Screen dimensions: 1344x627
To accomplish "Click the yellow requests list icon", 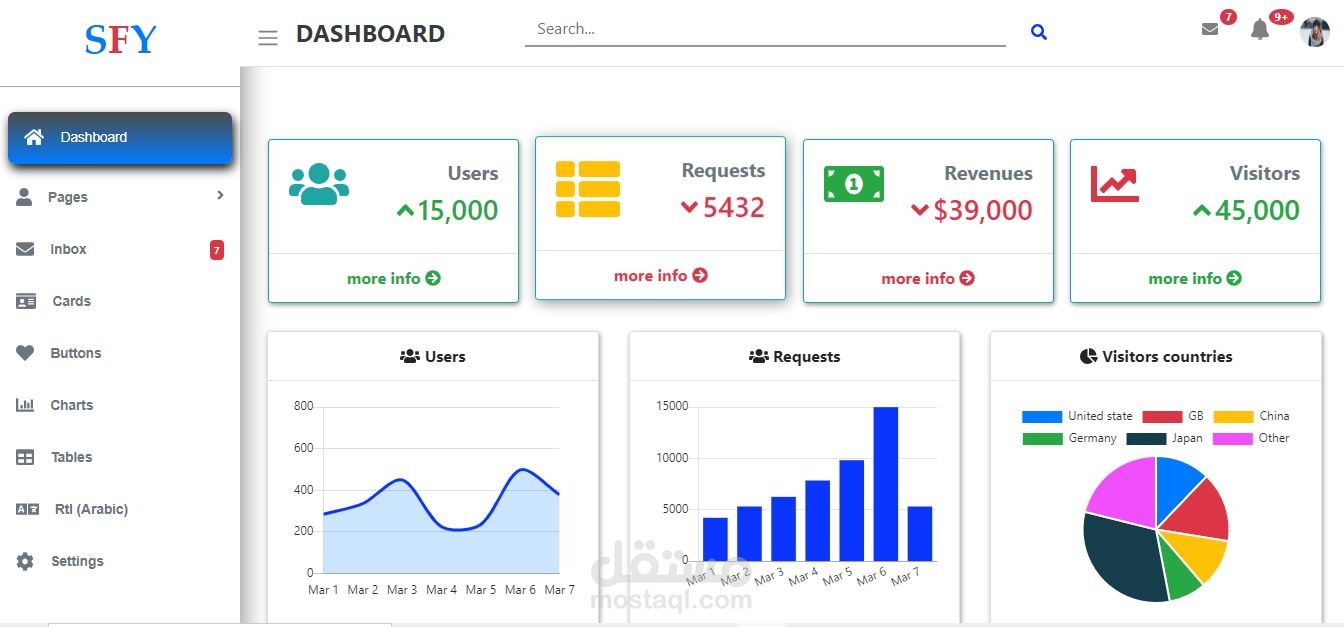I will coord(588,189).
